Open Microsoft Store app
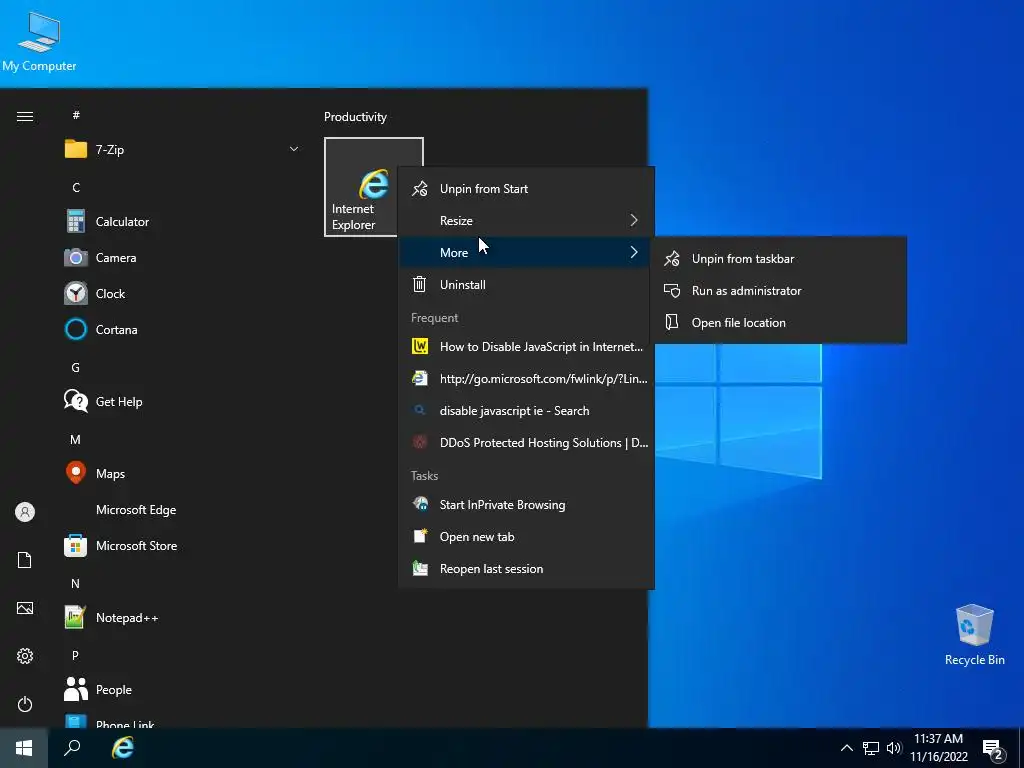This screenshot has width=1024, height=768. (x=182, y=545)
